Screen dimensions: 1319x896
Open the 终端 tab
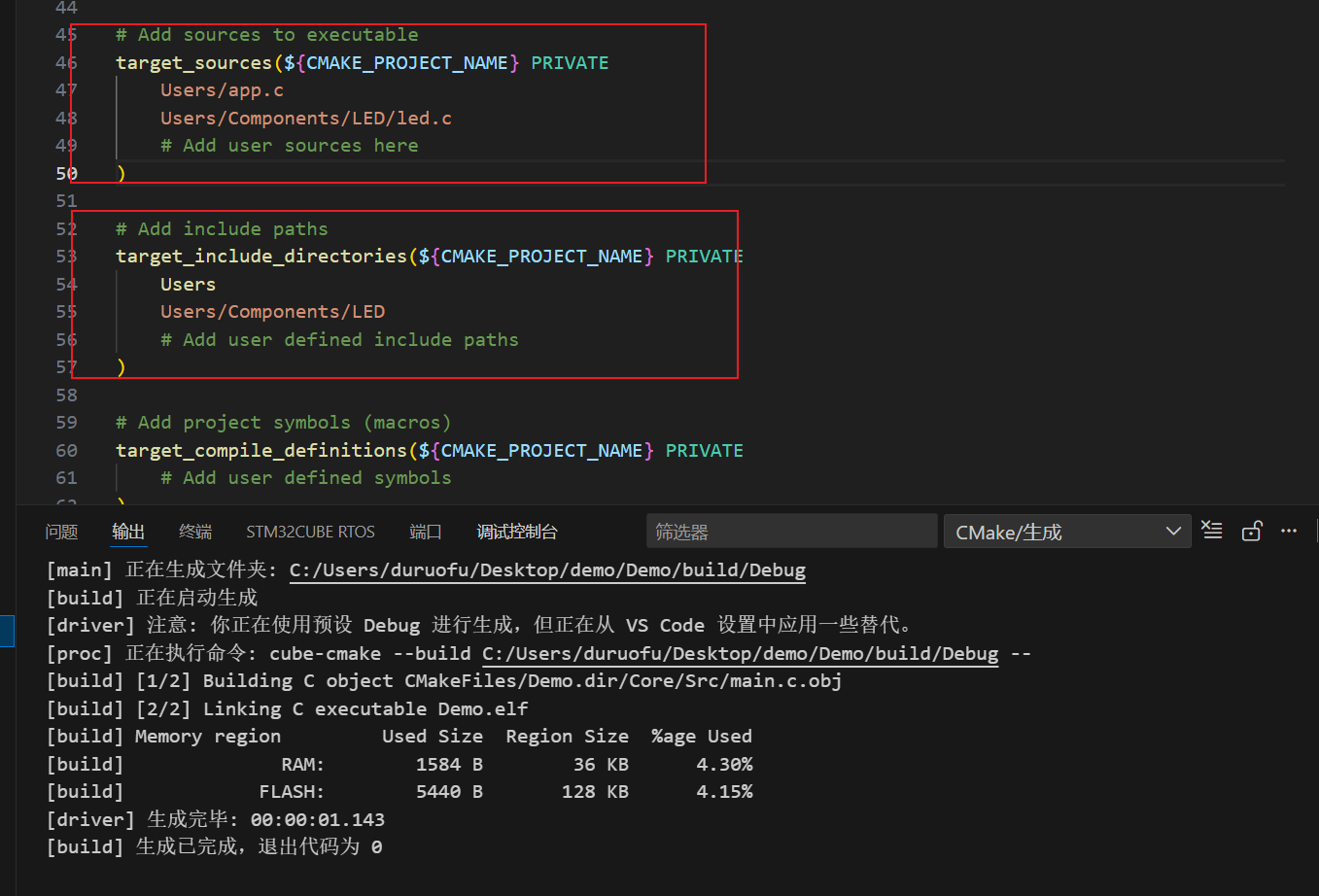click(x=195, y=532)
